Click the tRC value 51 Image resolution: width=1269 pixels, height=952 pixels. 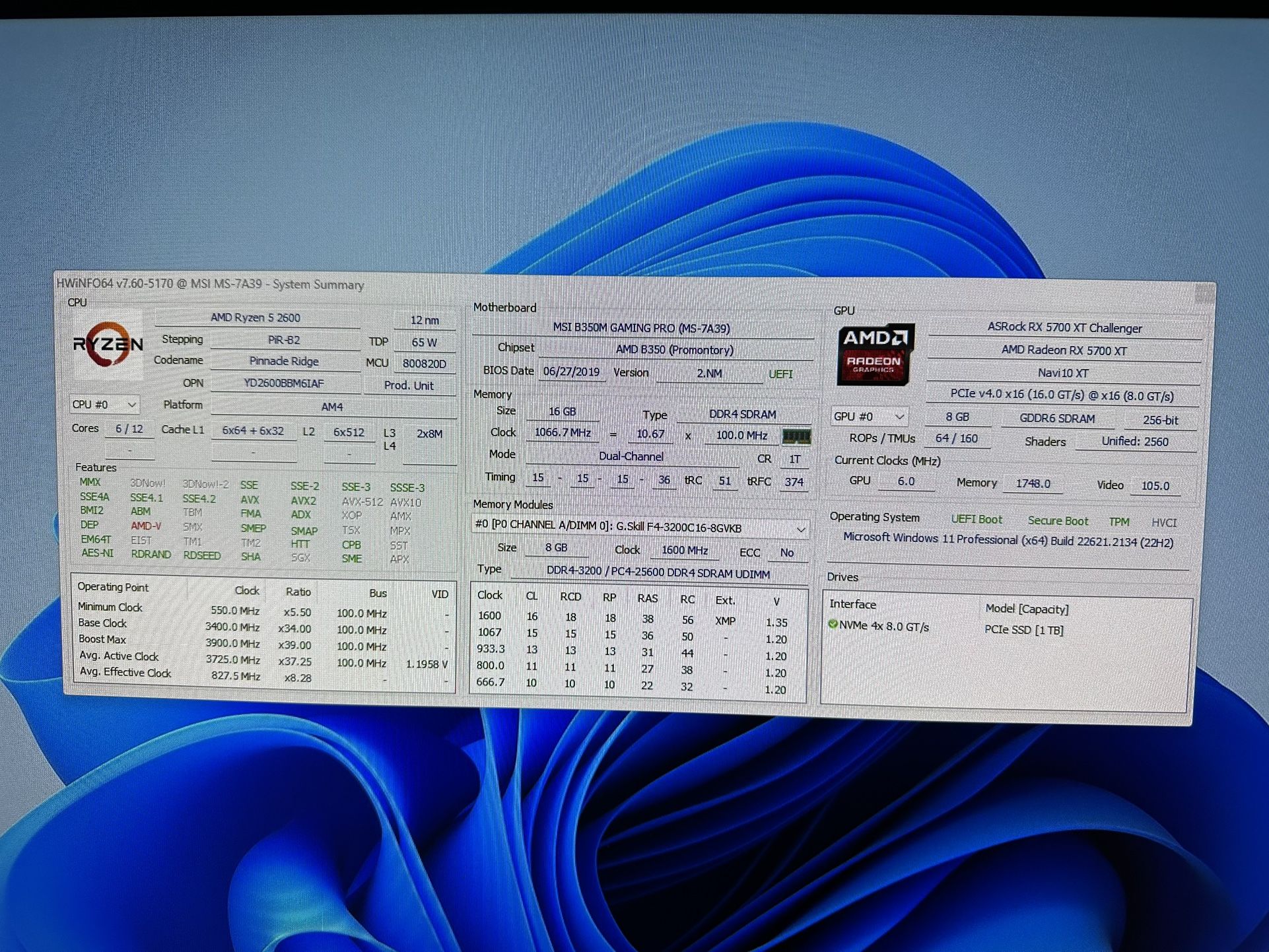coord(725,481)
